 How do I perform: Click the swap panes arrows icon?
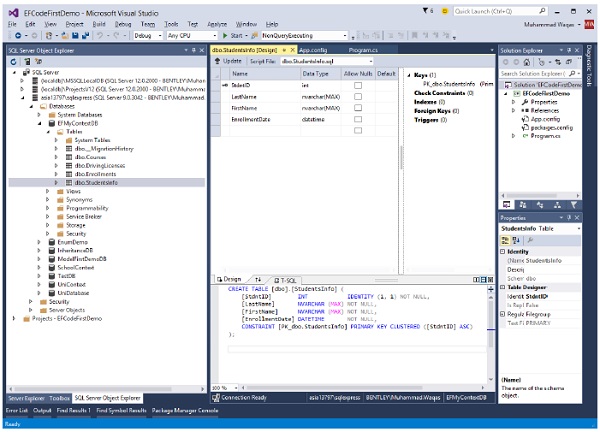click(258, 280)
